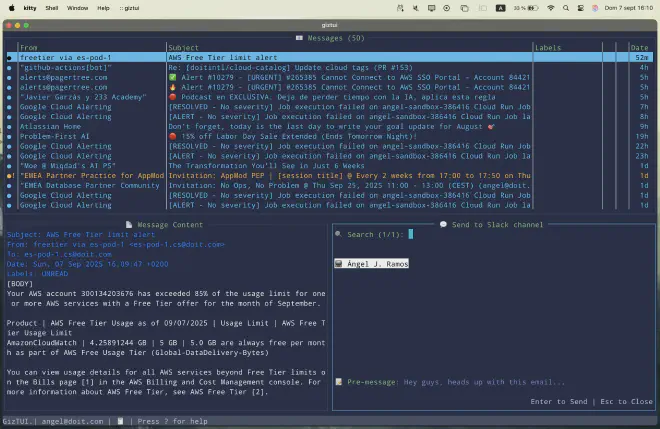Click the muted microphone icon in menu bar
This screenshot has width=660, height=429.
[x=415, y=8]
